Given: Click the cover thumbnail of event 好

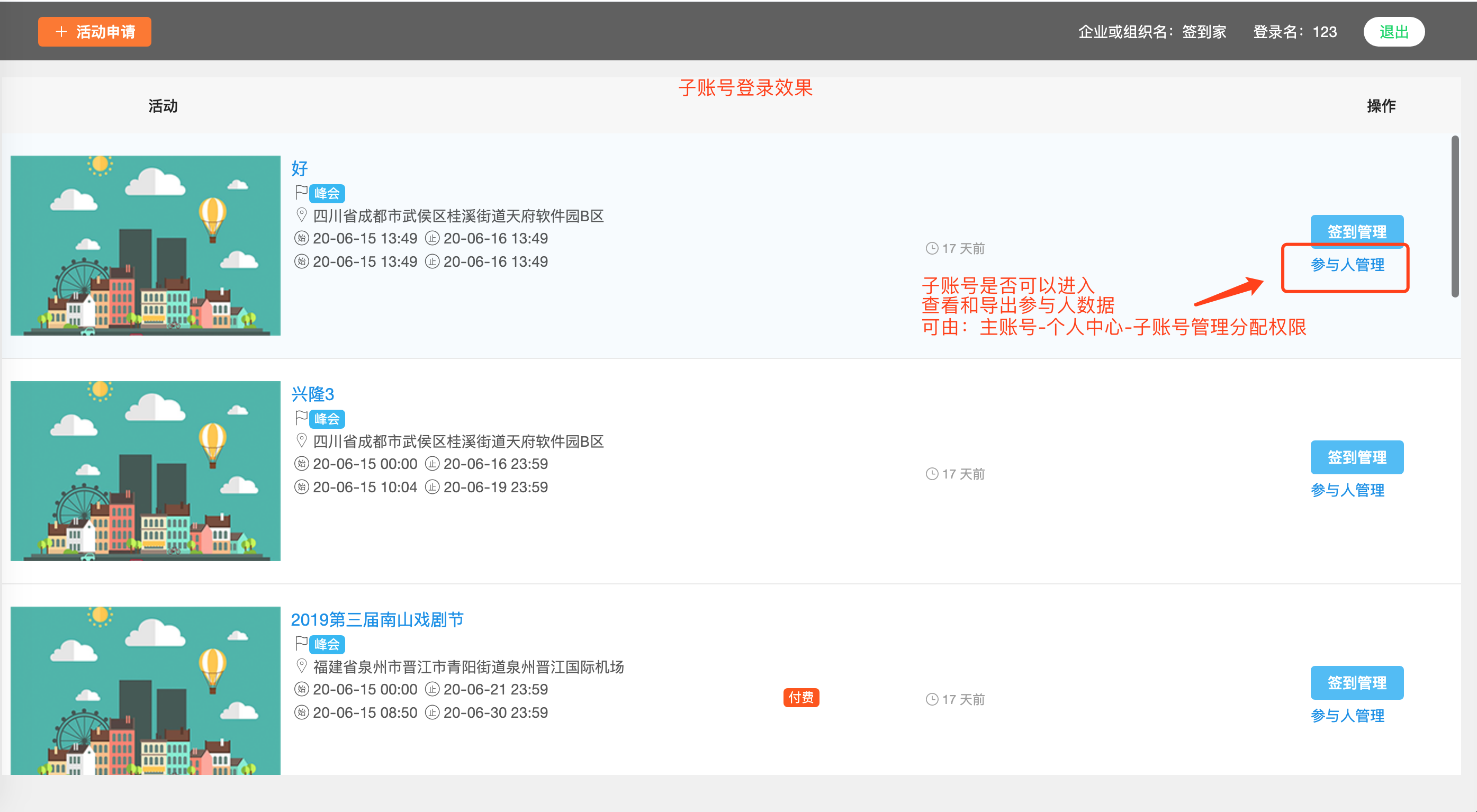Looking at the screenshot, I should pyautogui.click(x=145, y=246).
